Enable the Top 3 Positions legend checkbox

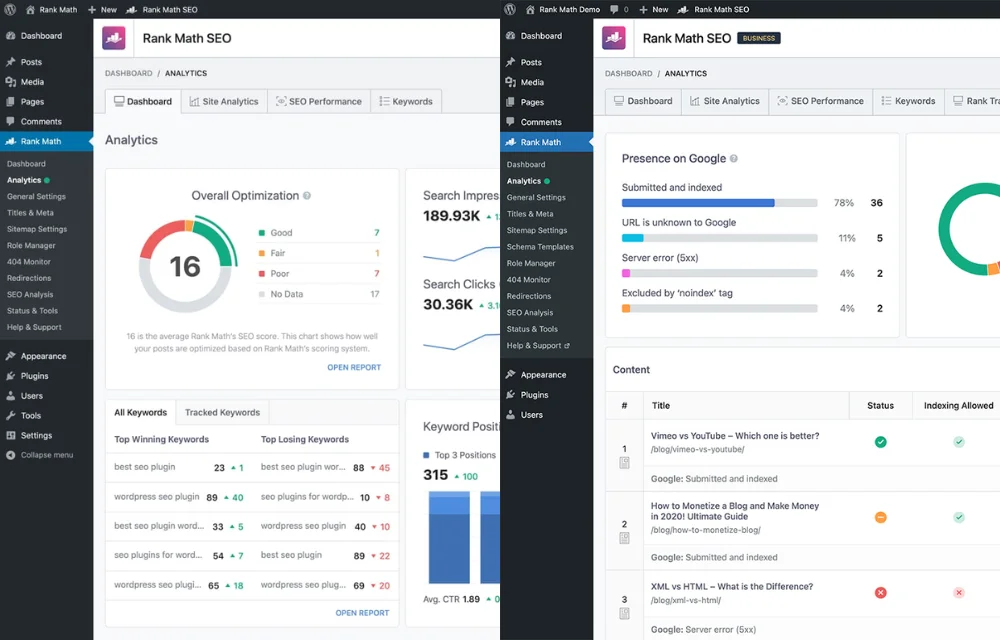(x=425, y=453)
